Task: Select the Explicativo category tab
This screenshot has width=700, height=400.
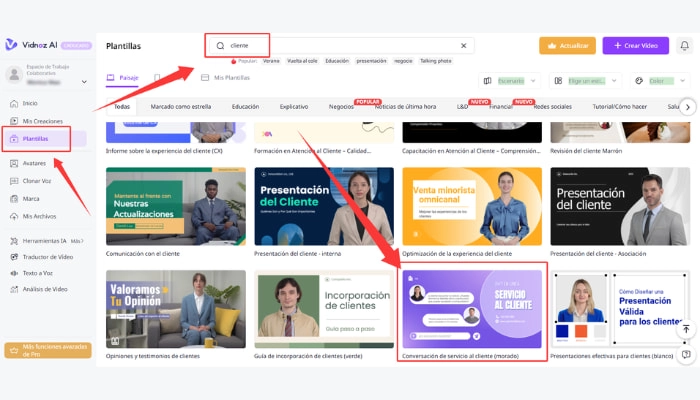Action: coord(294,107)
